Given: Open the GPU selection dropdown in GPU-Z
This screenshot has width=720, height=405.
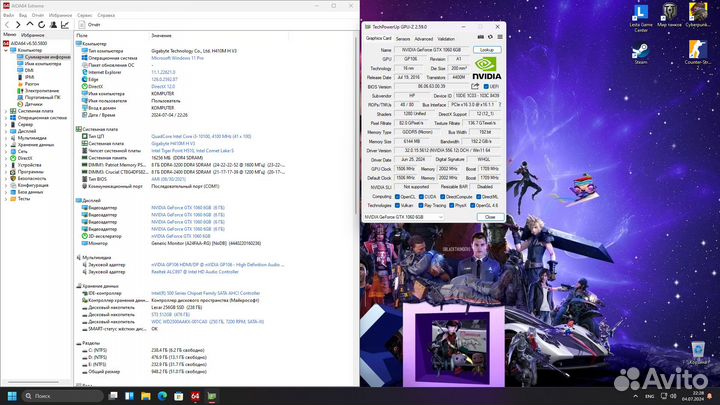Looking at the screenshot, I should pos(403,217).
